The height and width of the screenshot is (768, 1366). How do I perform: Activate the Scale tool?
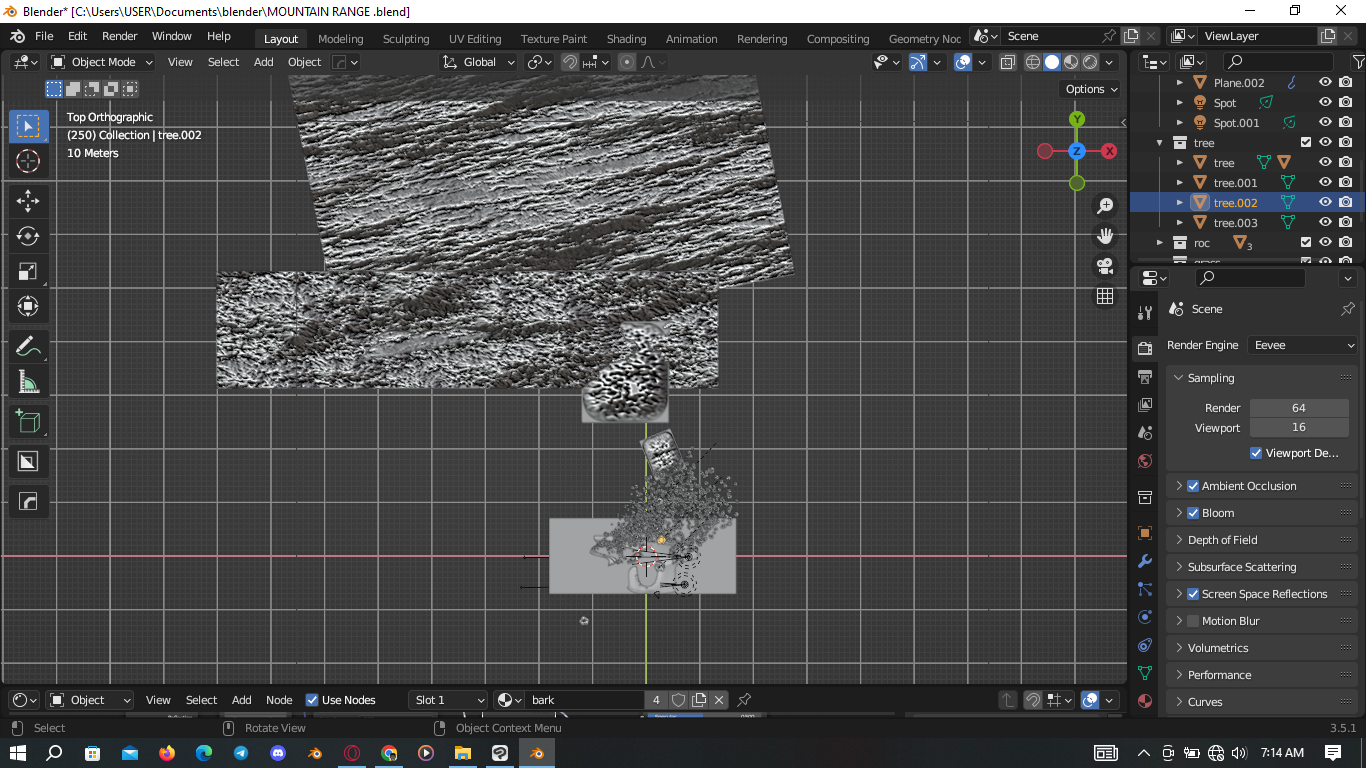28,271
